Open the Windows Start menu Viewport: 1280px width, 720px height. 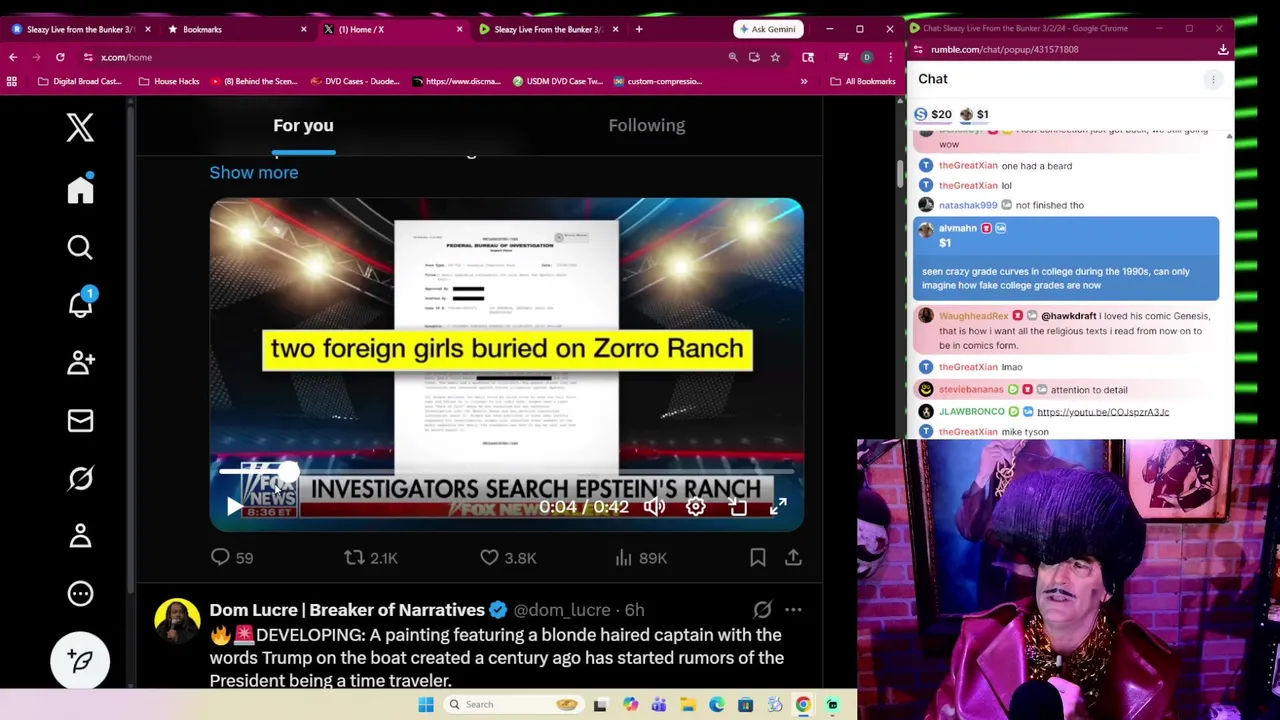click(426, 704)
